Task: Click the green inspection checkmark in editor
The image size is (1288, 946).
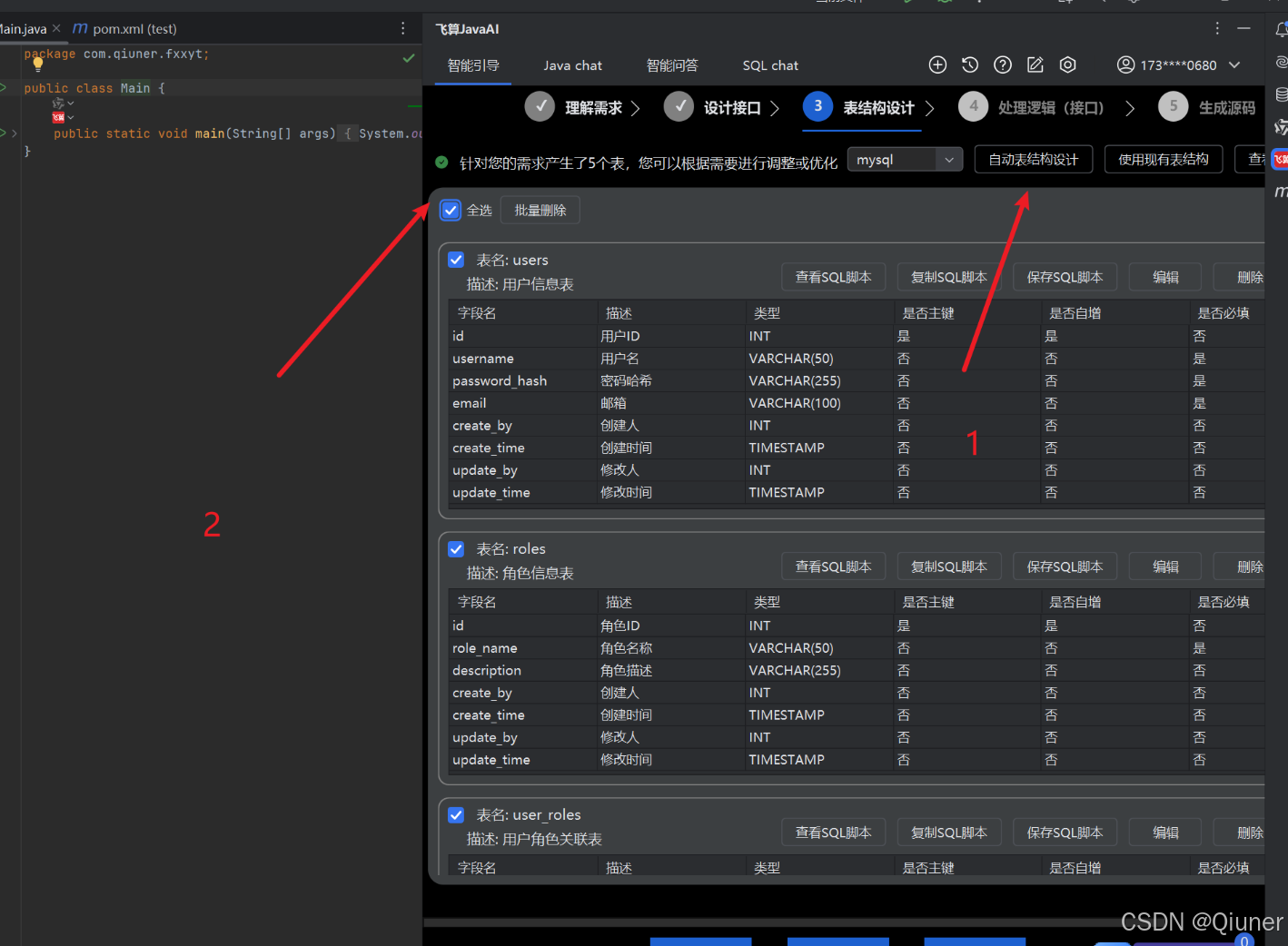Action: tap(409, 58)
